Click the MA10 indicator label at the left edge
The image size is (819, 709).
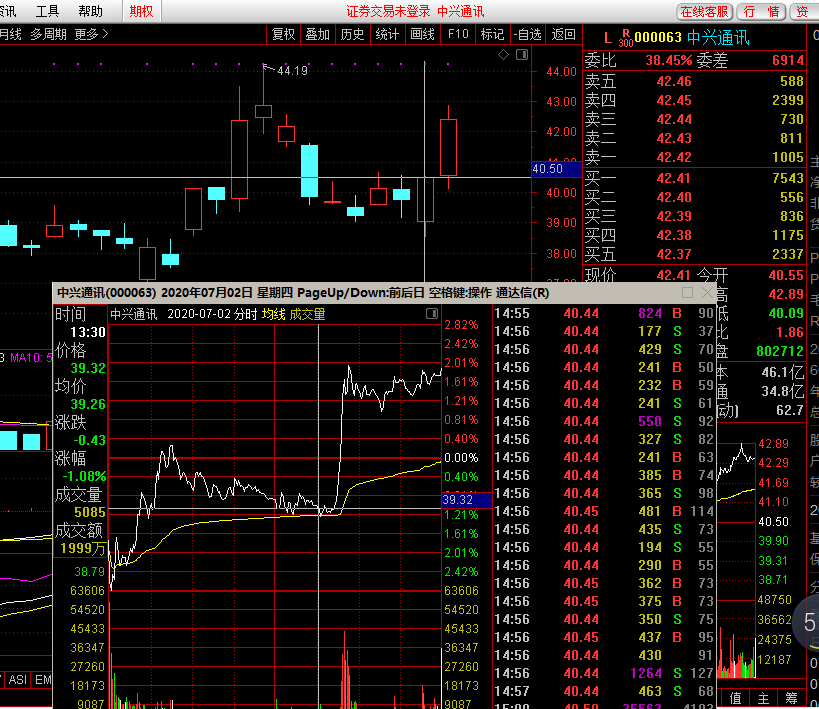30,358
